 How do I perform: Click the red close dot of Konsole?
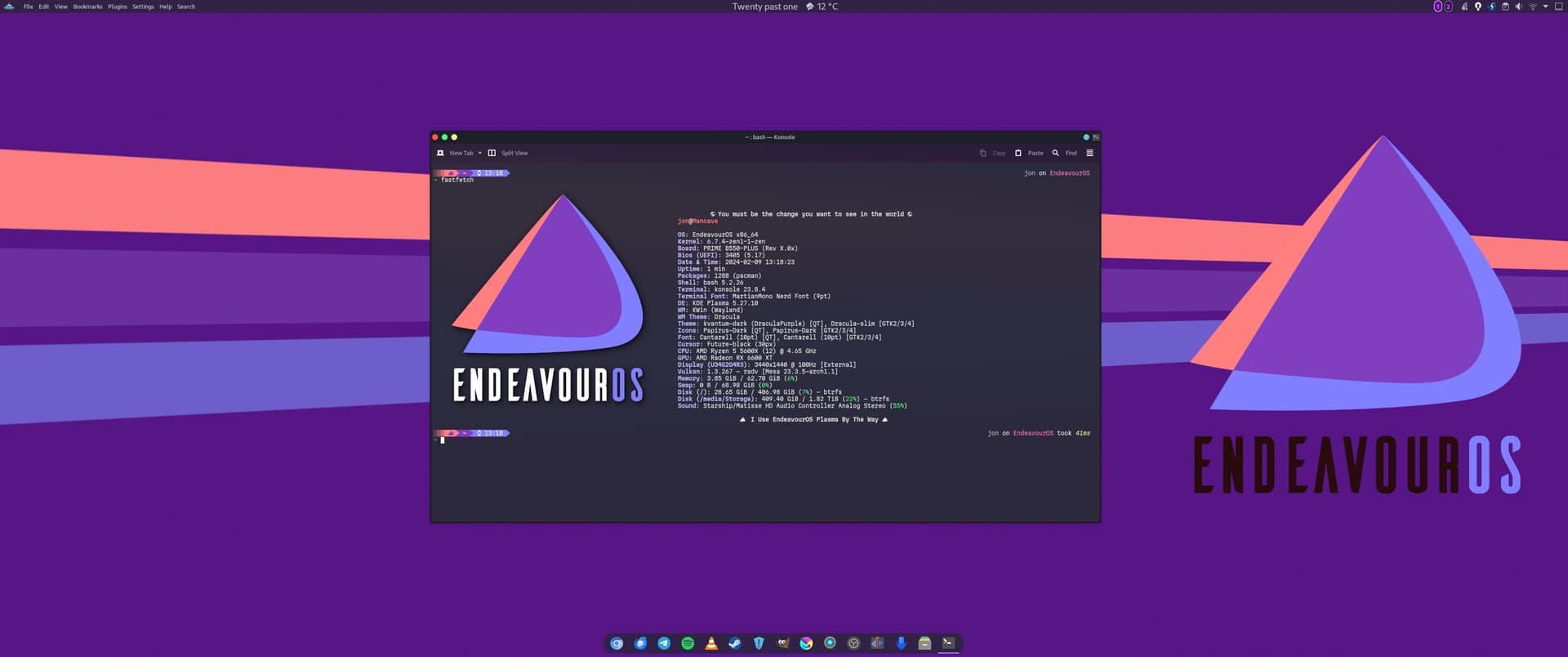[435, 137]
